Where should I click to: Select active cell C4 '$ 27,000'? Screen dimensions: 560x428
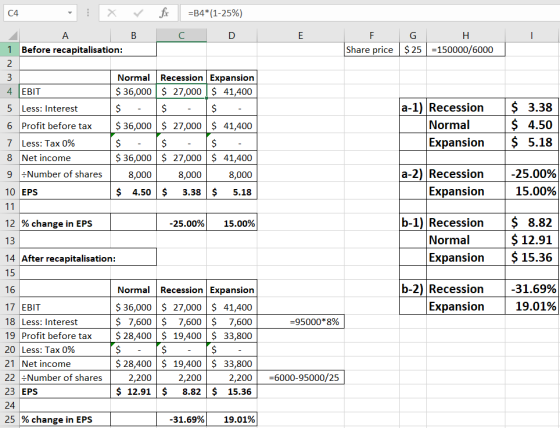click(181, 91)
